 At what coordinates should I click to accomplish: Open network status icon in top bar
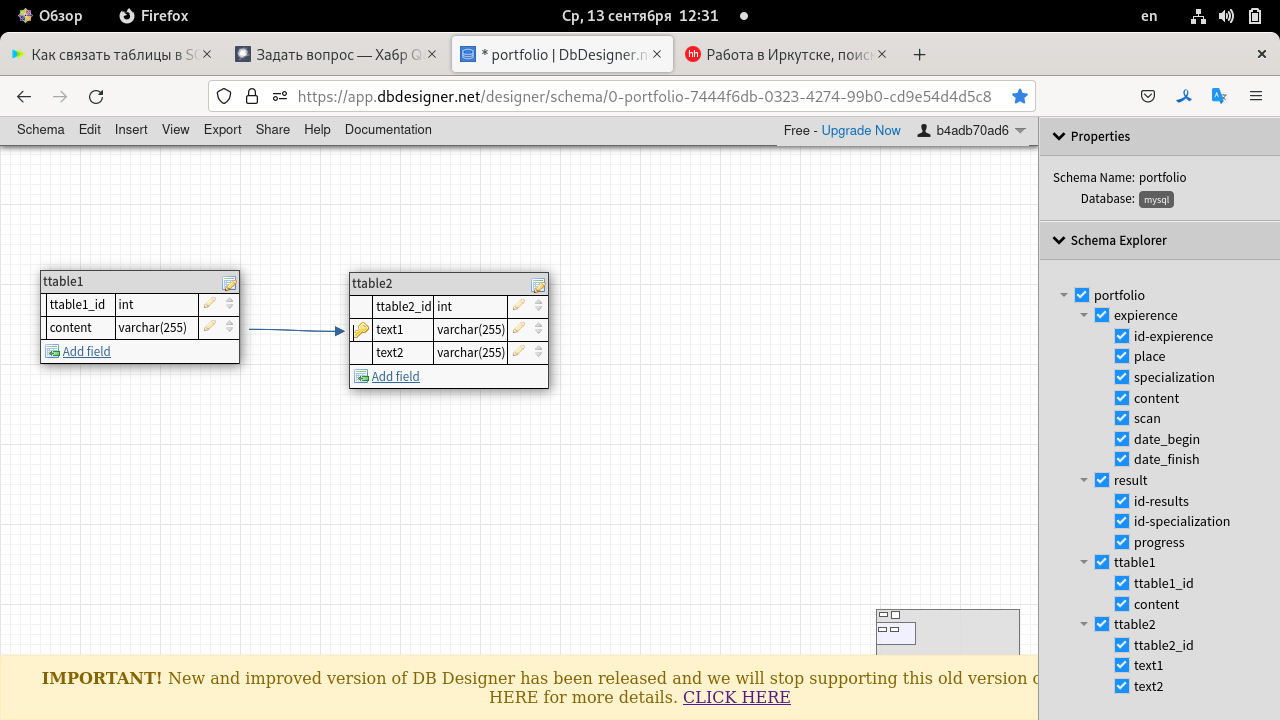point(1198,16)
